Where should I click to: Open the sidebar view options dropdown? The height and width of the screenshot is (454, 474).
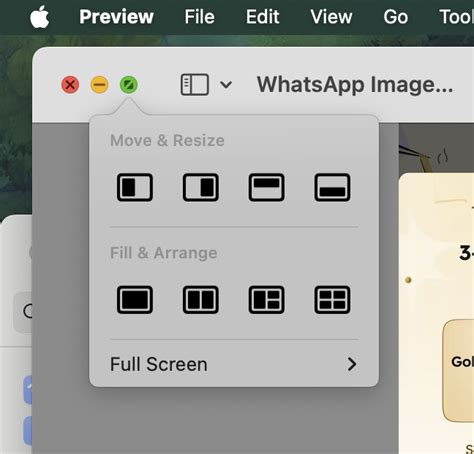(x=226, y=85)
